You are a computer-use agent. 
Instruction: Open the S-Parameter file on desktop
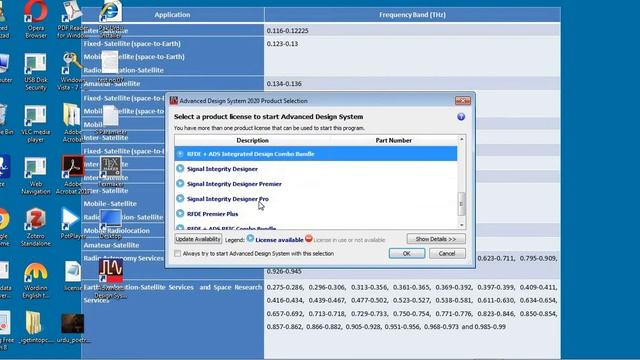coord(111,120)
